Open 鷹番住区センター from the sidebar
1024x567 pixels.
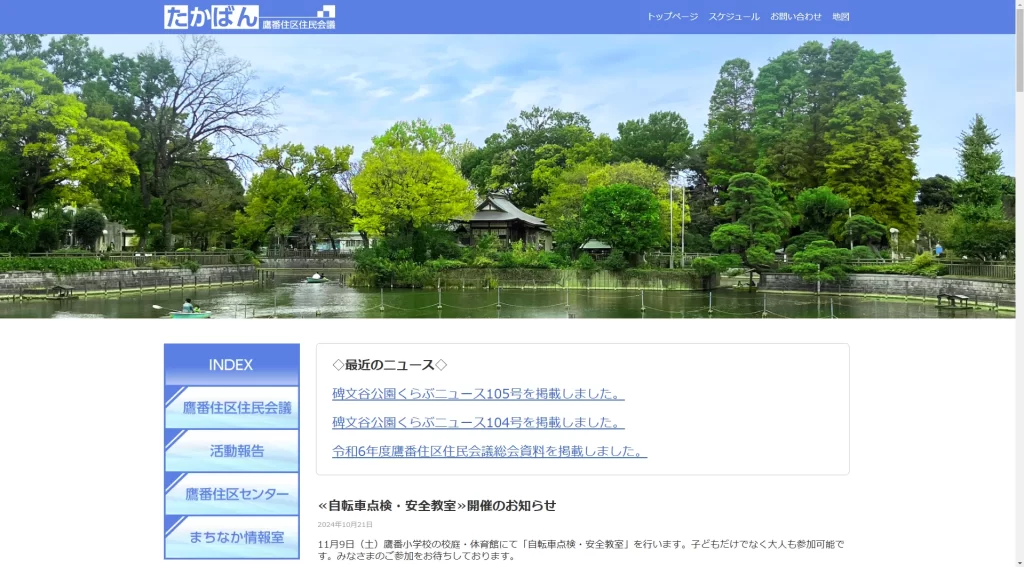232,494
